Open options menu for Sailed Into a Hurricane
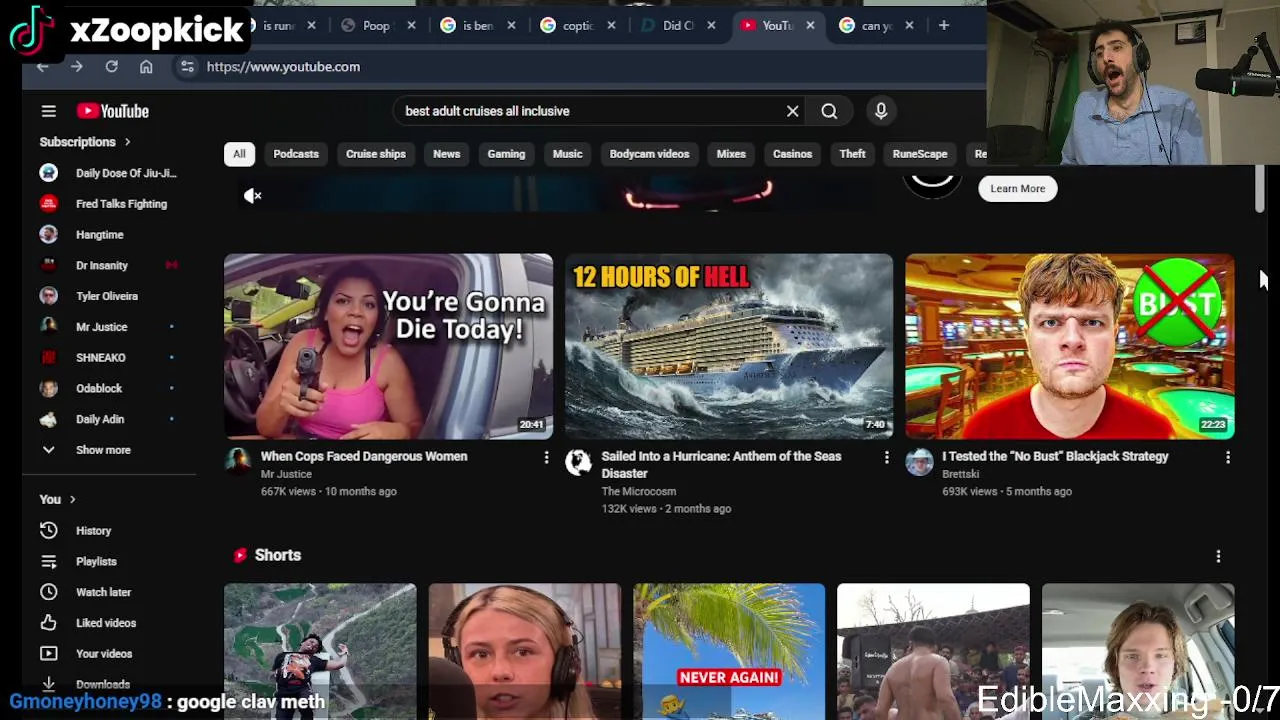The image size is (1280, 720). [886, 457]
